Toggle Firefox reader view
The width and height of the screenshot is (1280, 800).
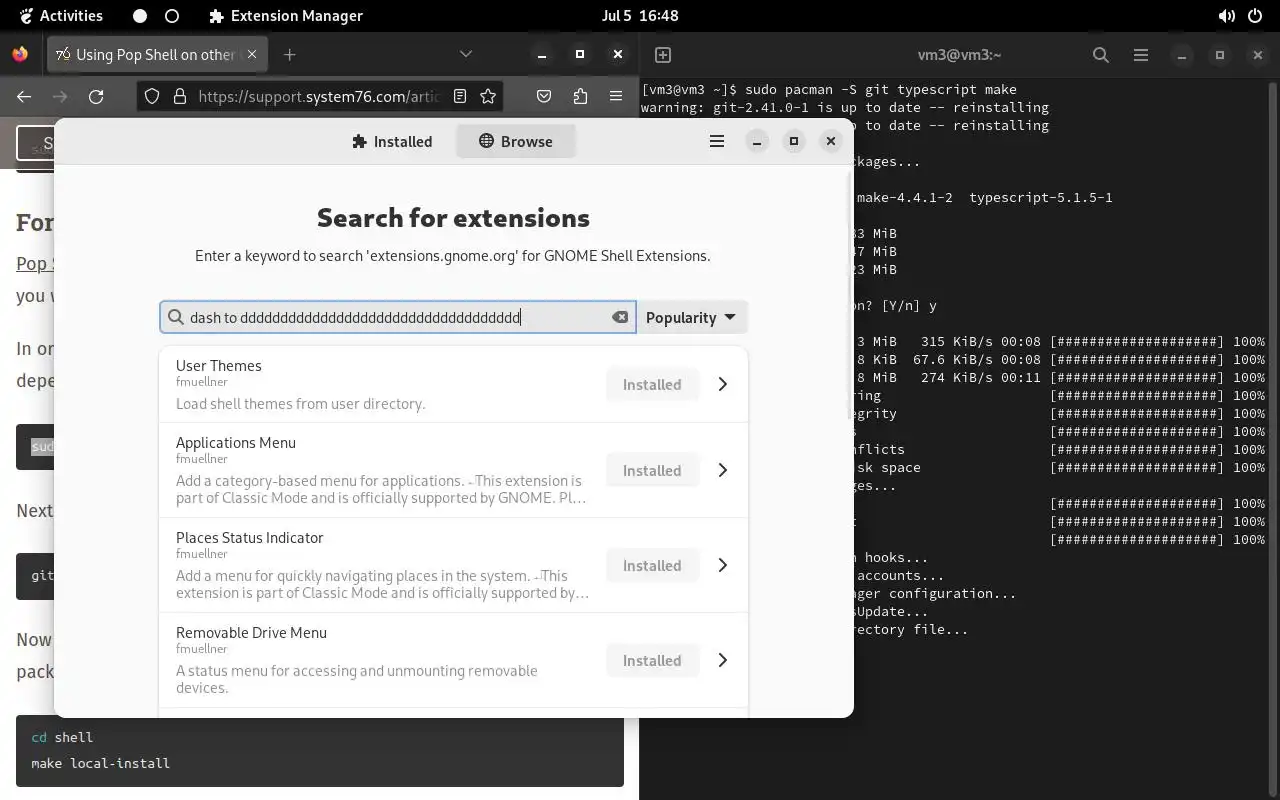click(x=460, y=96)
